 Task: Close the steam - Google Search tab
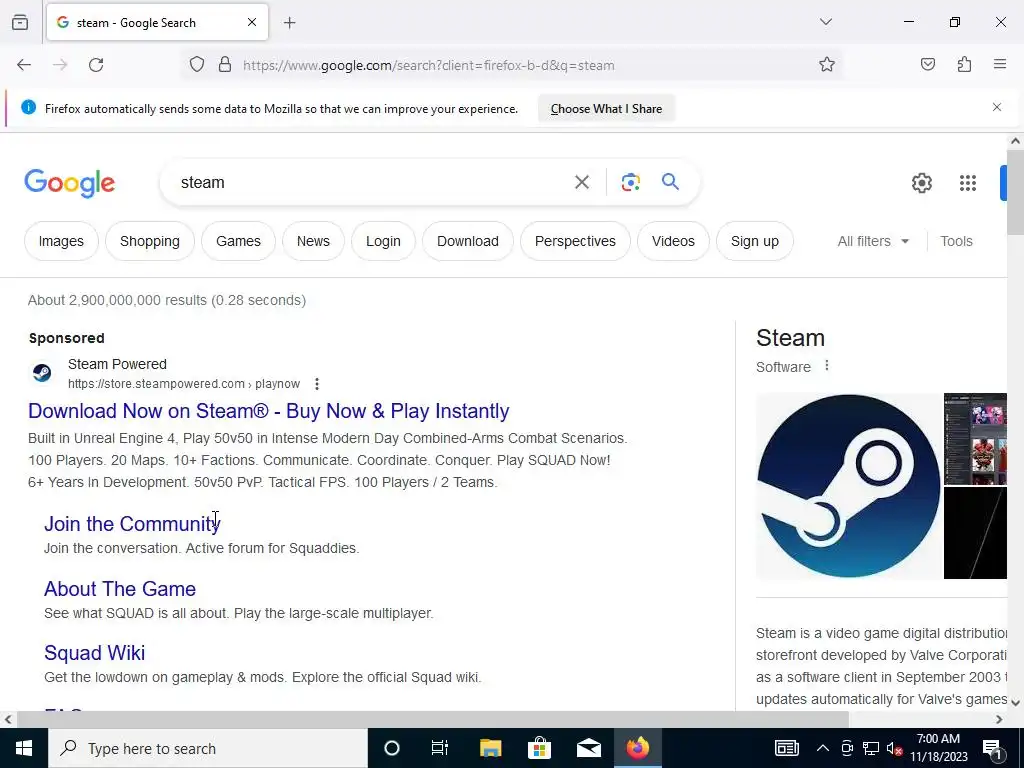(x=251, y=22)
